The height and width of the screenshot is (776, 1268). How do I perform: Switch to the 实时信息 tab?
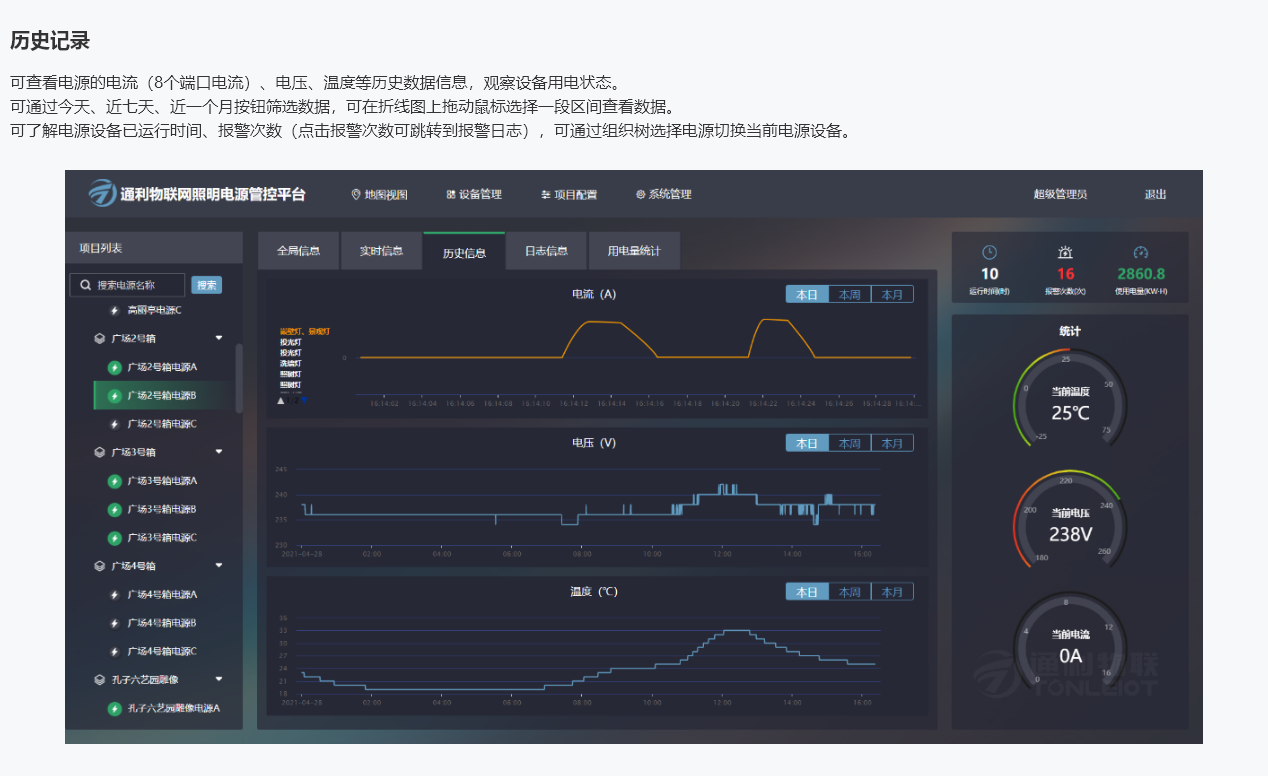click(381, 251)
